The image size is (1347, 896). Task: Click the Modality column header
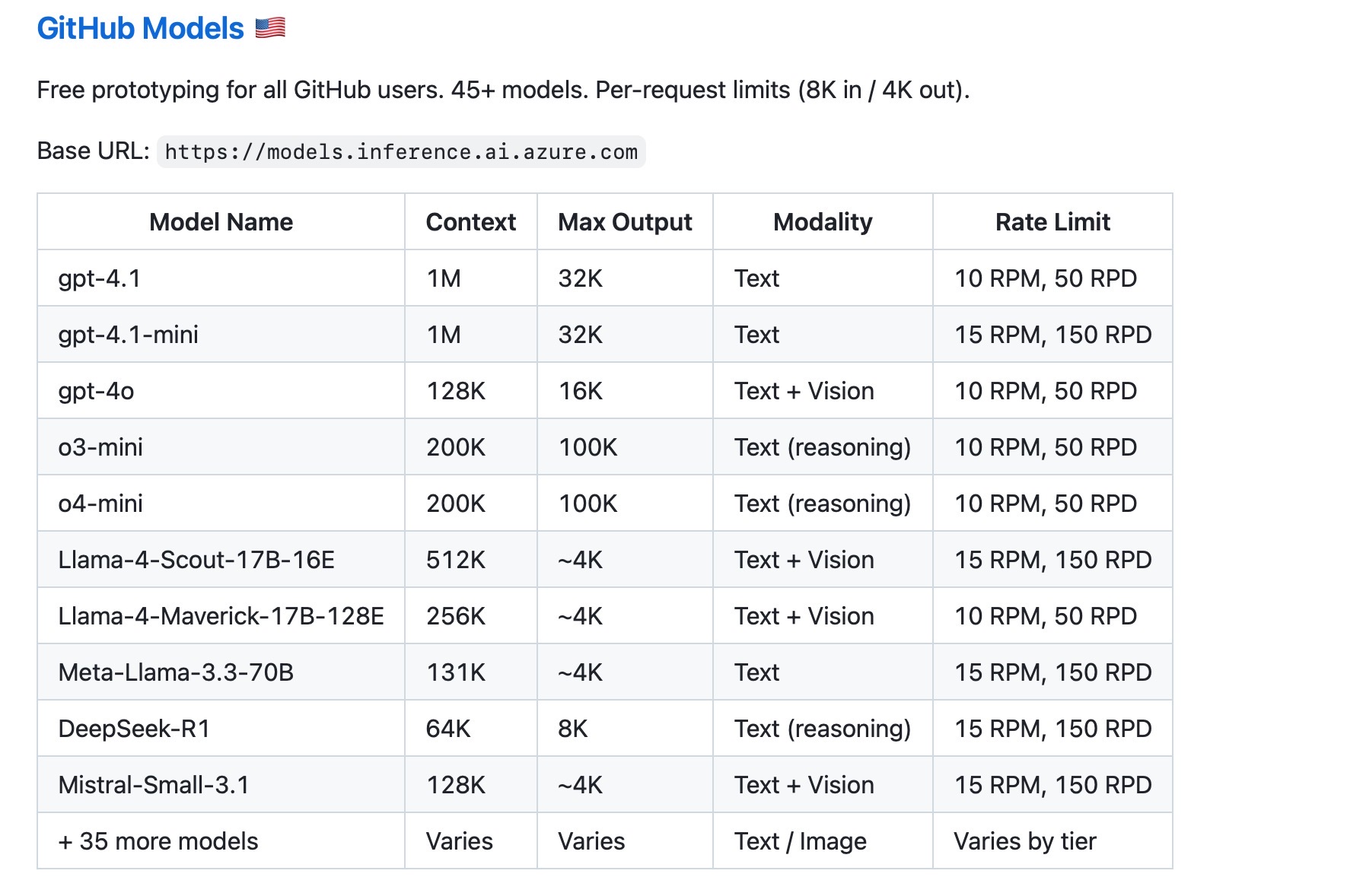pos(823,222)
